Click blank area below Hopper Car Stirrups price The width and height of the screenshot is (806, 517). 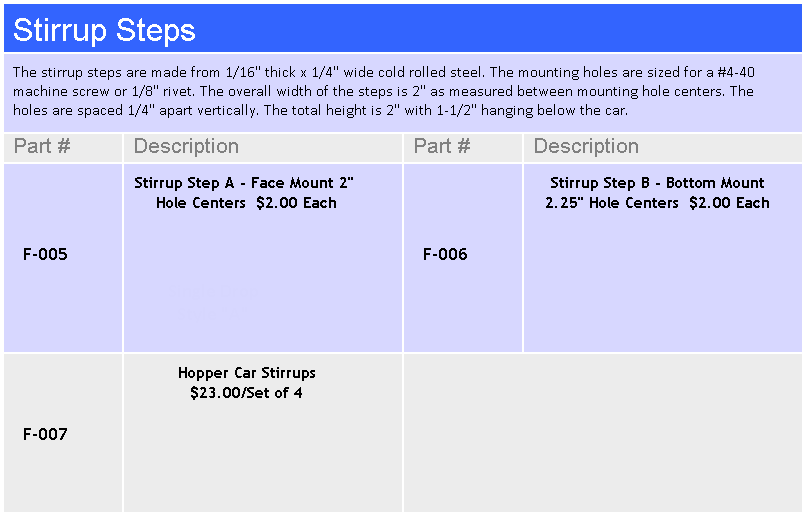pos(262,460)
